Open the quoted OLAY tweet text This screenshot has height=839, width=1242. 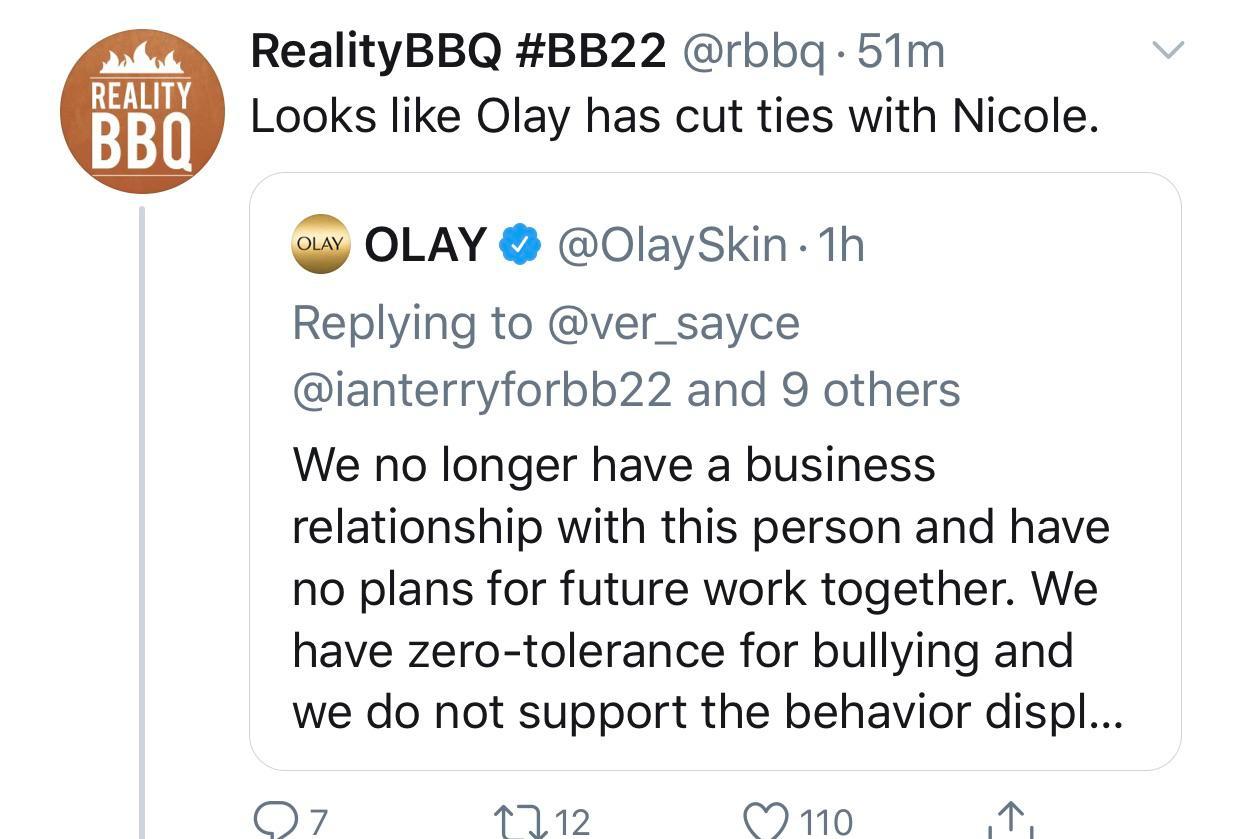coord(700,588)
